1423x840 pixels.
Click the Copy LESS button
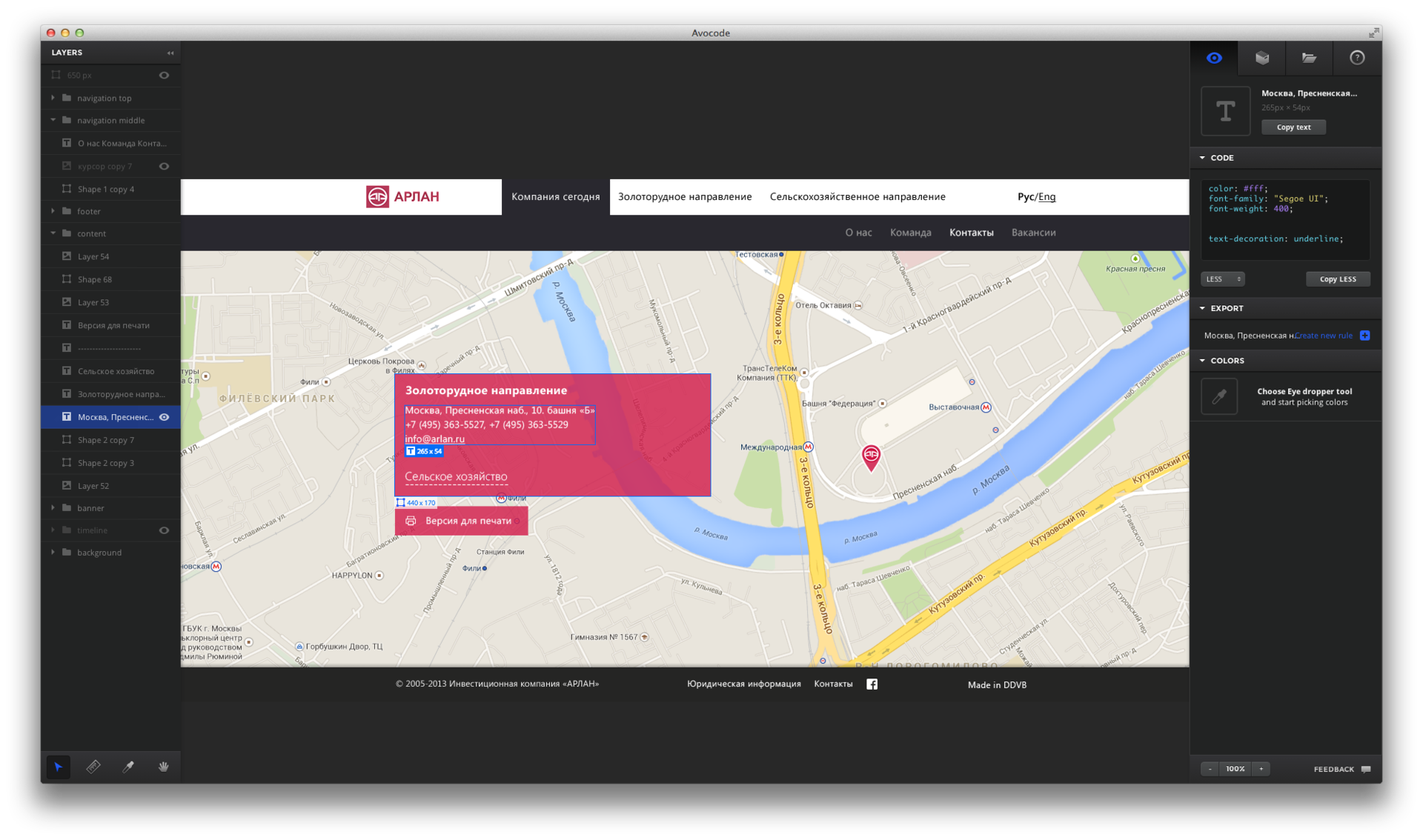[1337, 279]
